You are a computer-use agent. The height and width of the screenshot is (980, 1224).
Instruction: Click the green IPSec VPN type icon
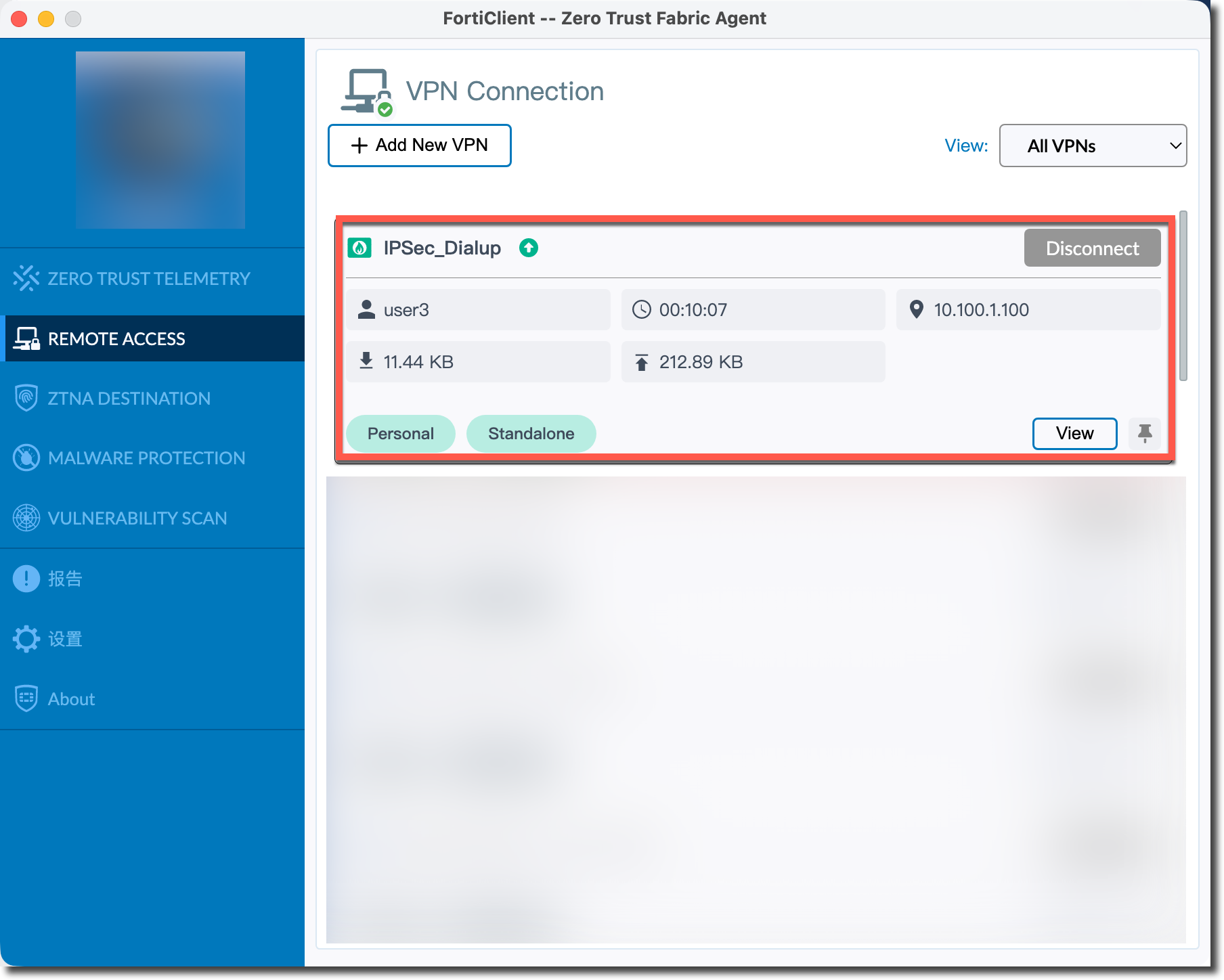click(x=359, y=248)
